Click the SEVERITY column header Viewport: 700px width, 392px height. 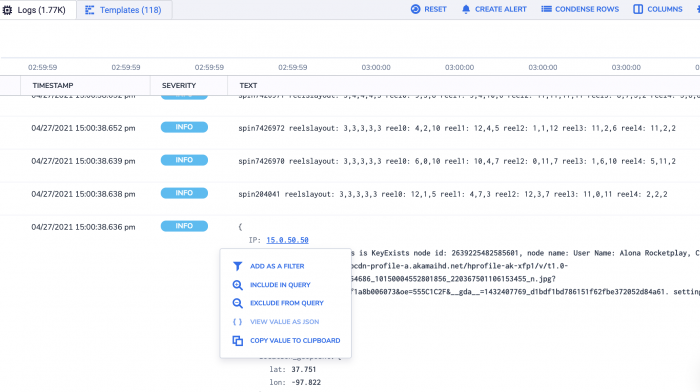pos(179,85)
